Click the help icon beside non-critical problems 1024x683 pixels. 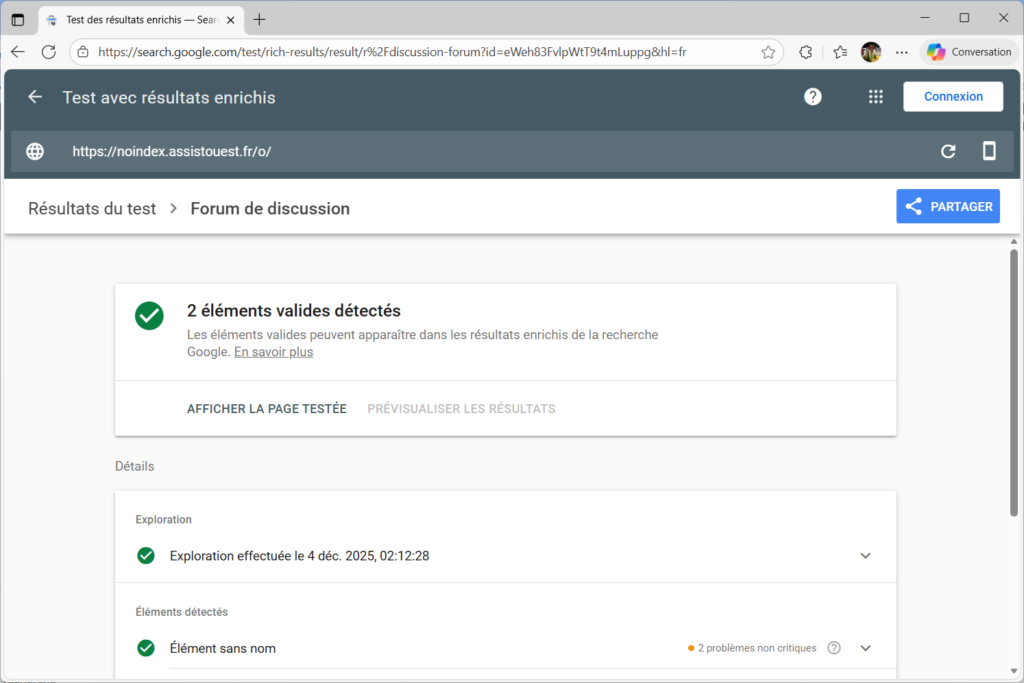834,648
